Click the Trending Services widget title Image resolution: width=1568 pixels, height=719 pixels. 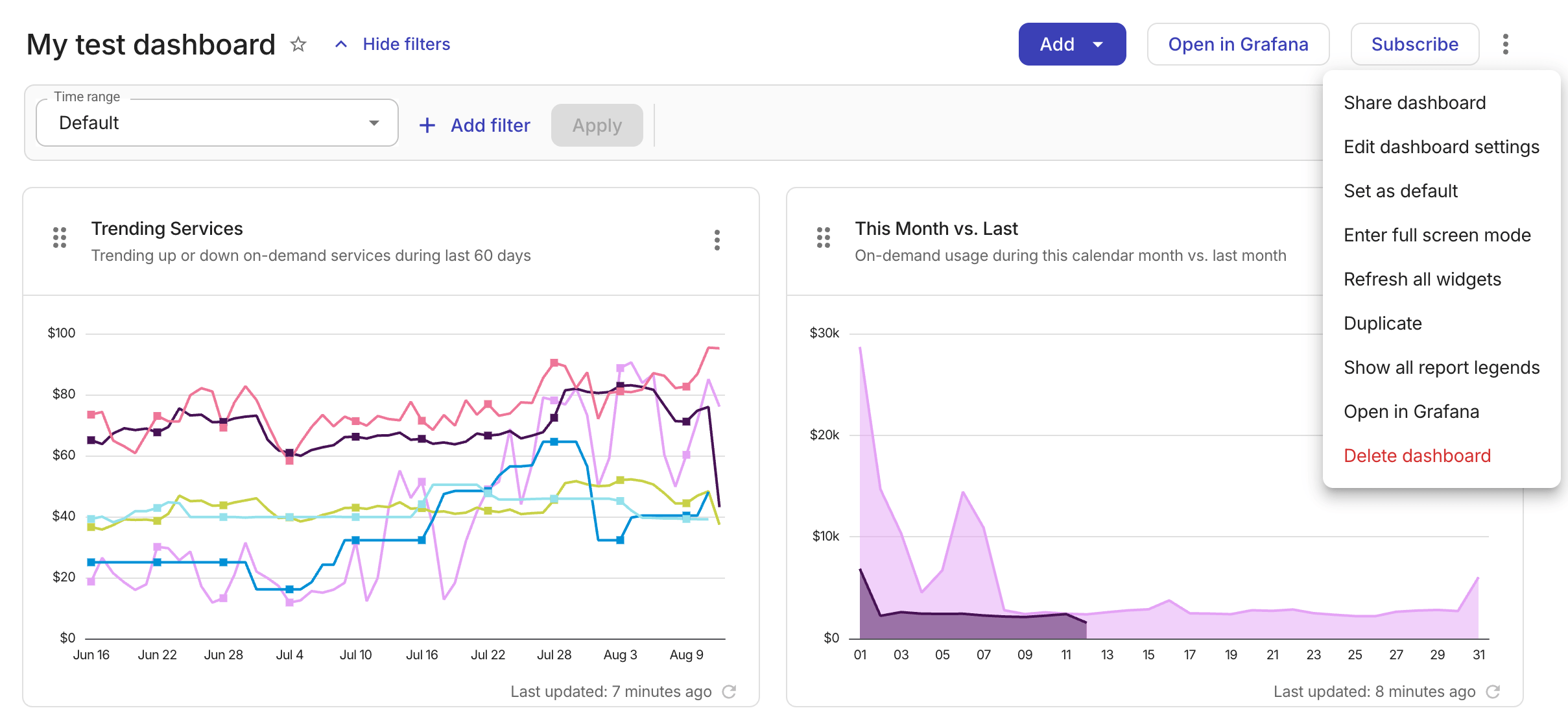point(167,228)
